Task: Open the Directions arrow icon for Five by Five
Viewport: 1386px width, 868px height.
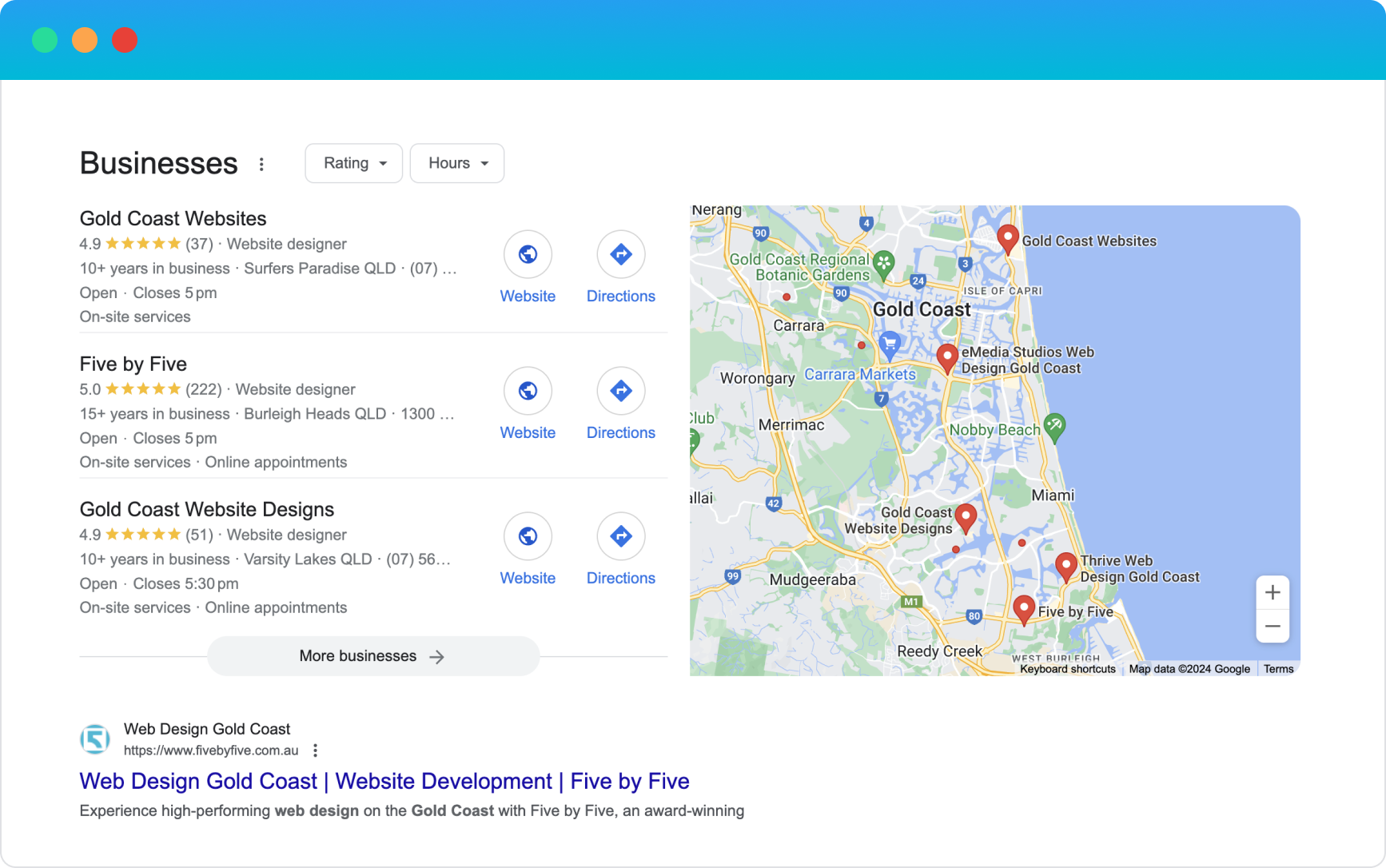Action: (621, 391)
